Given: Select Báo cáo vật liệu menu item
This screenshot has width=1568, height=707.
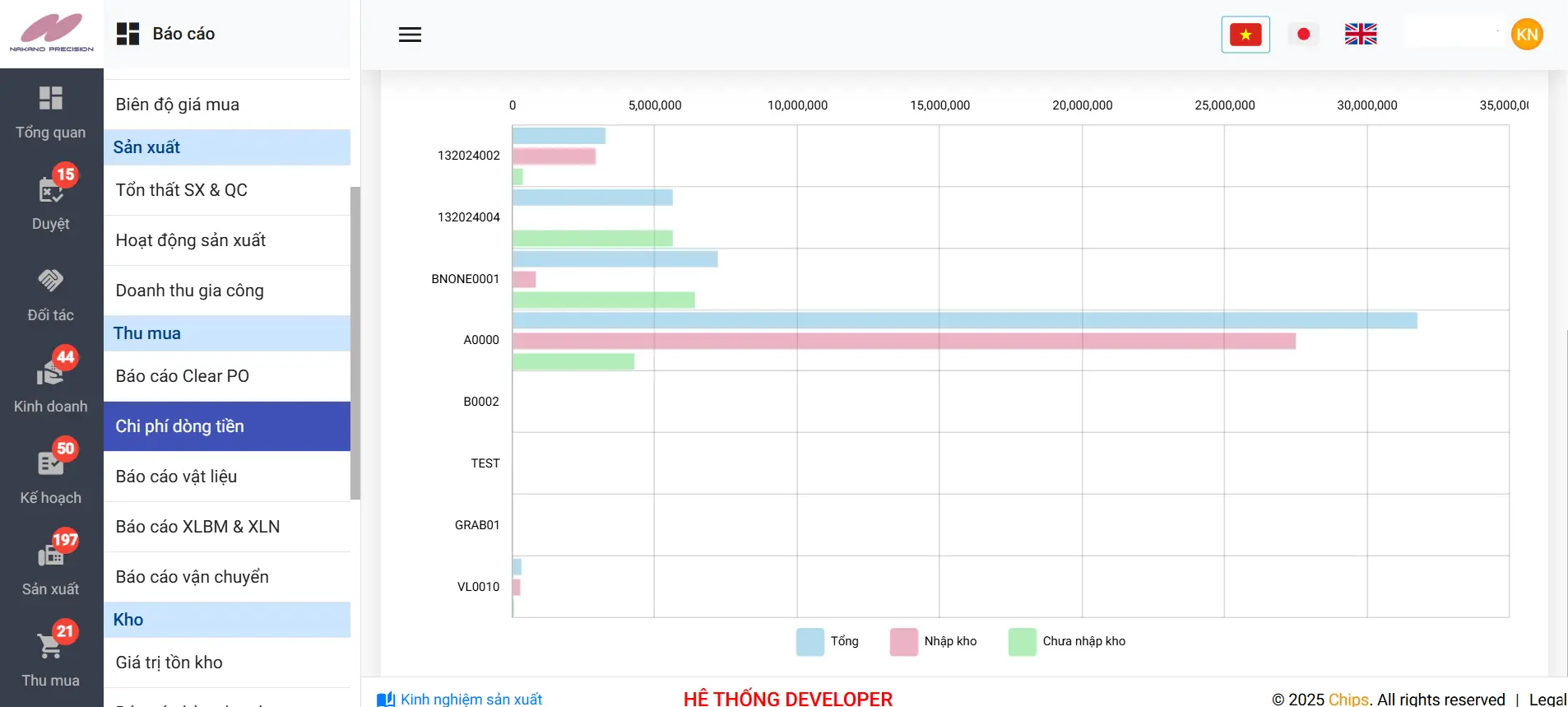Looking at the screenshot, I should [176, 477].
